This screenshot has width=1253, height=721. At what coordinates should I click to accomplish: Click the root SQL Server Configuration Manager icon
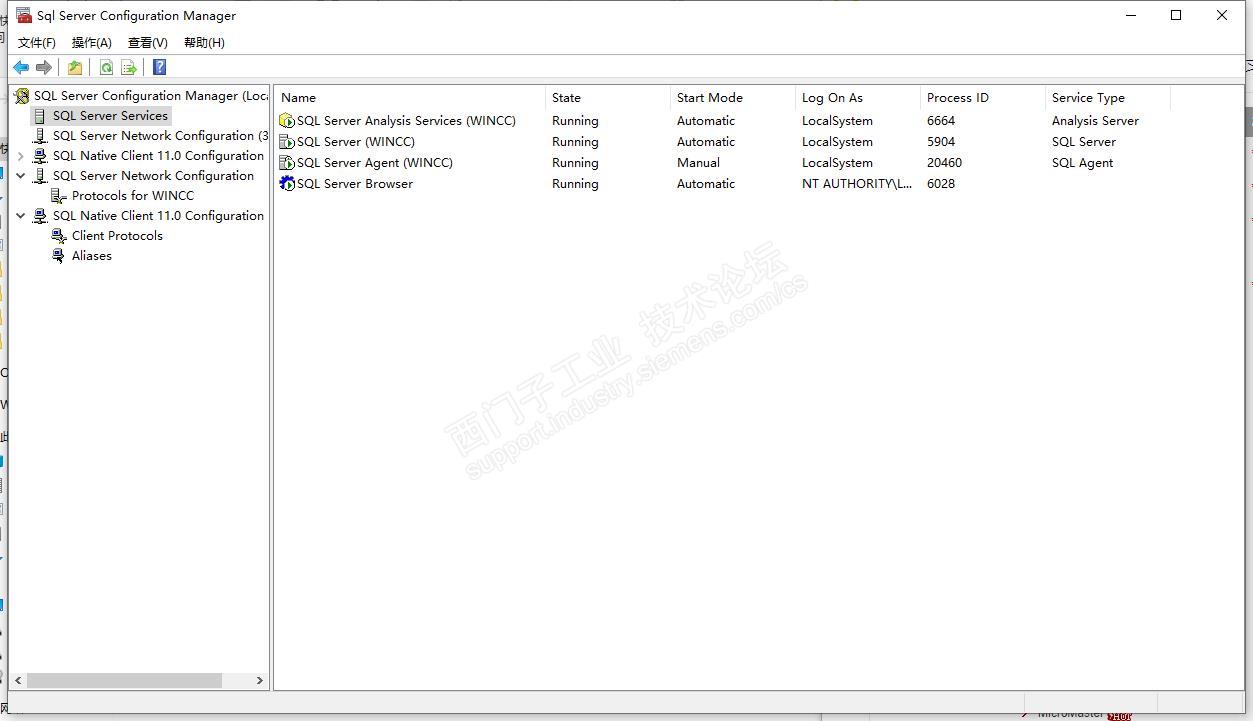pos(22,96)
